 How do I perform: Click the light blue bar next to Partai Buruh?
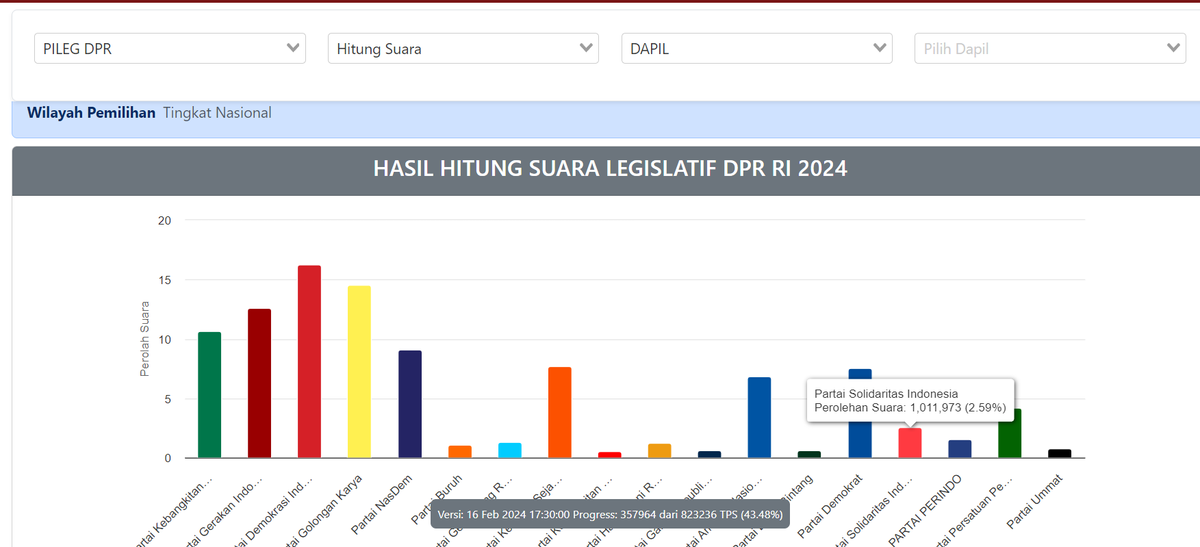[510, 450]
